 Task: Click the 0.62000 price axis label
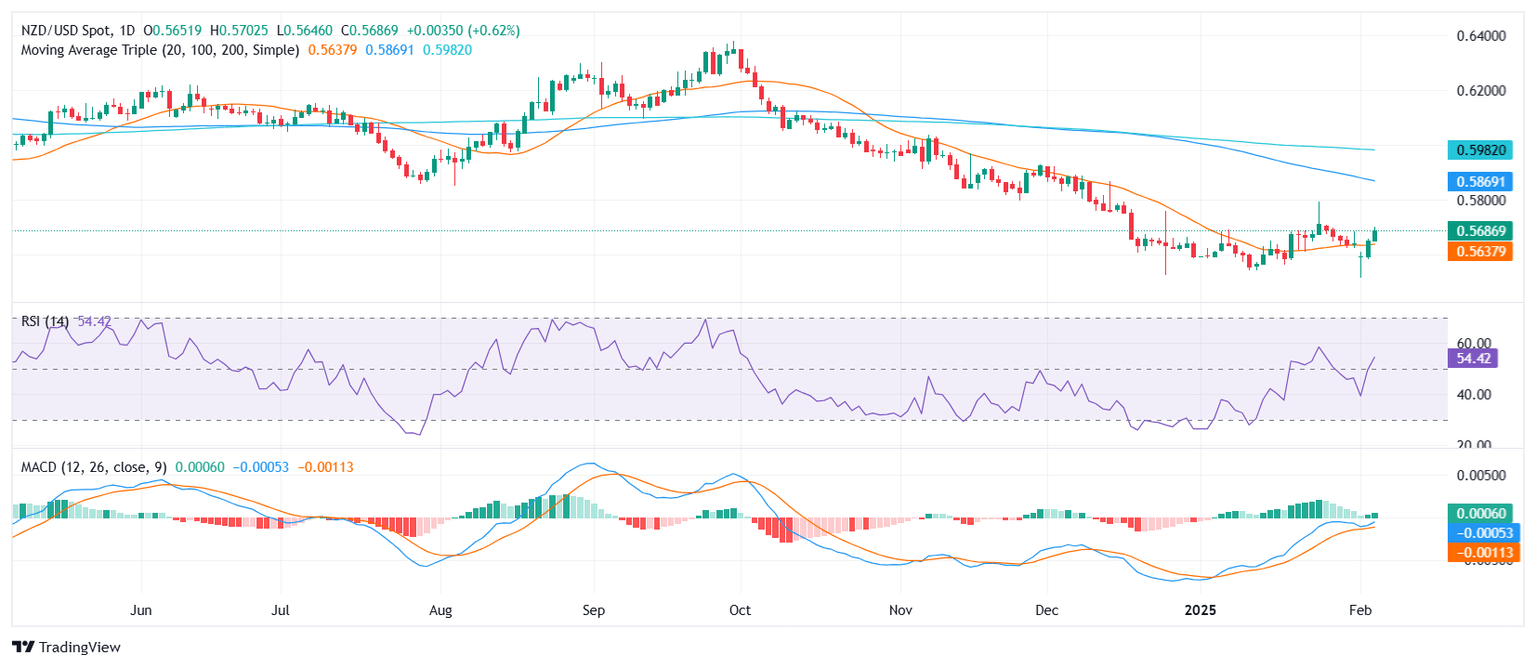click(x=1479, y=90)
